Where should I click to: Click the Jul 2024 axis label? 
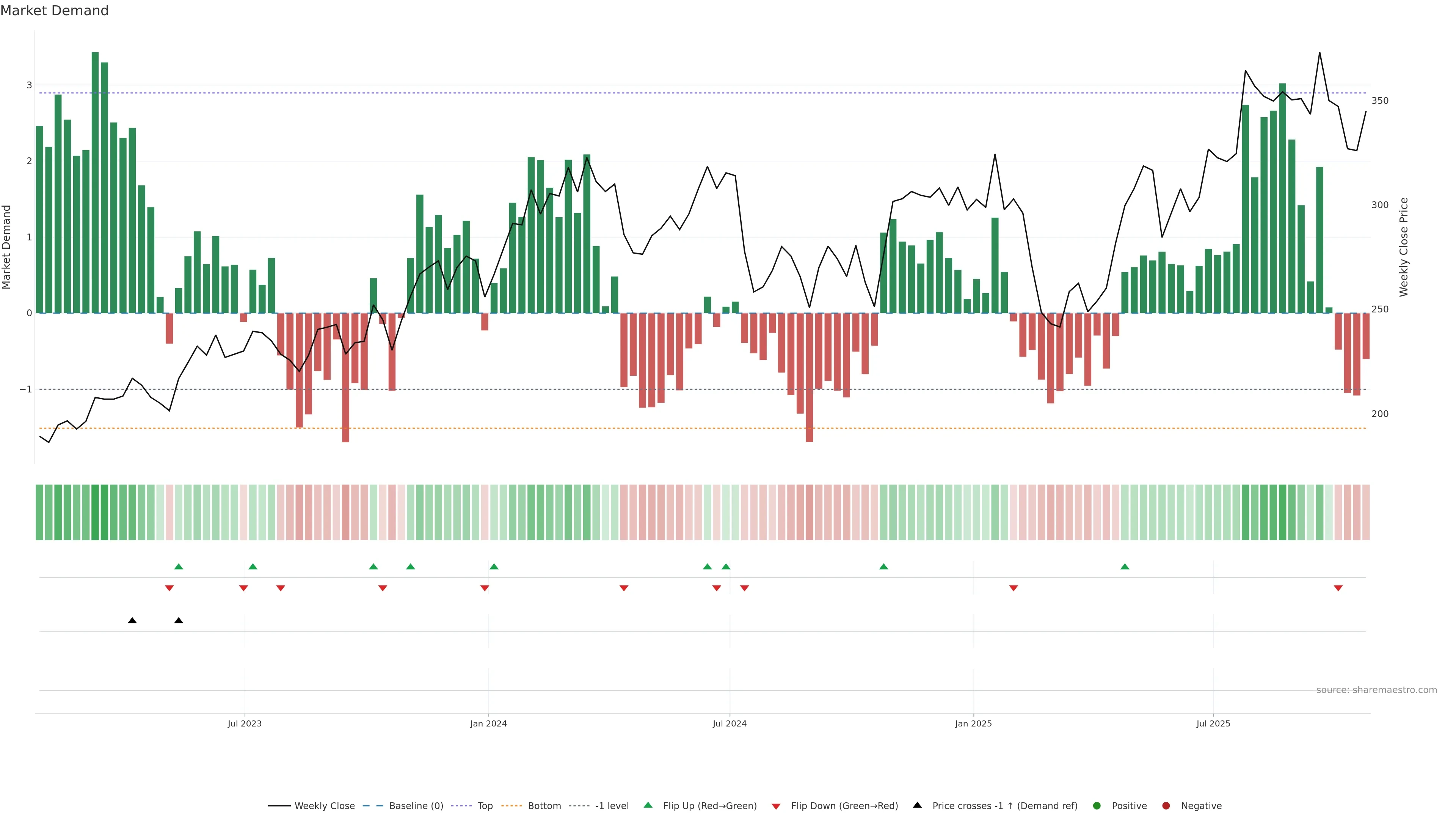[x=729, y=723]
